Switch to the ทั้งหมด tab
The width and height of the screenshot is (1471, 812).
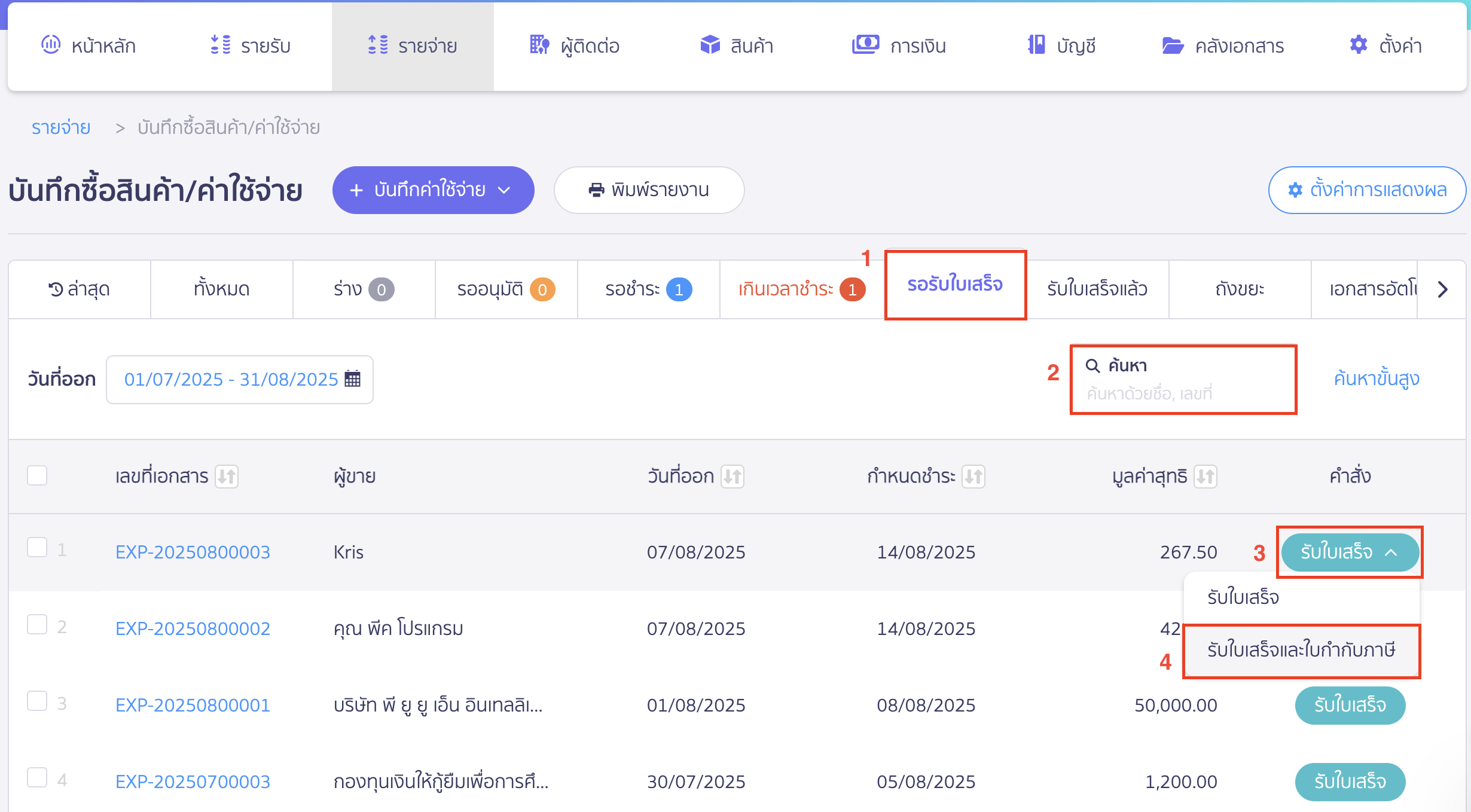pyautogui.click(x=222, y=289)
